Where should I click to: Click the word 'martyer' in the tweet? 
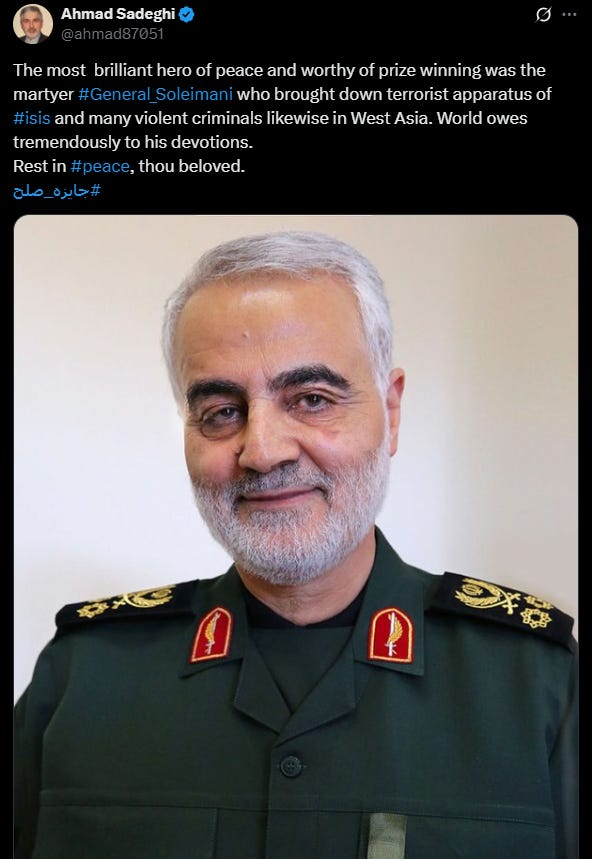point(43,94)
